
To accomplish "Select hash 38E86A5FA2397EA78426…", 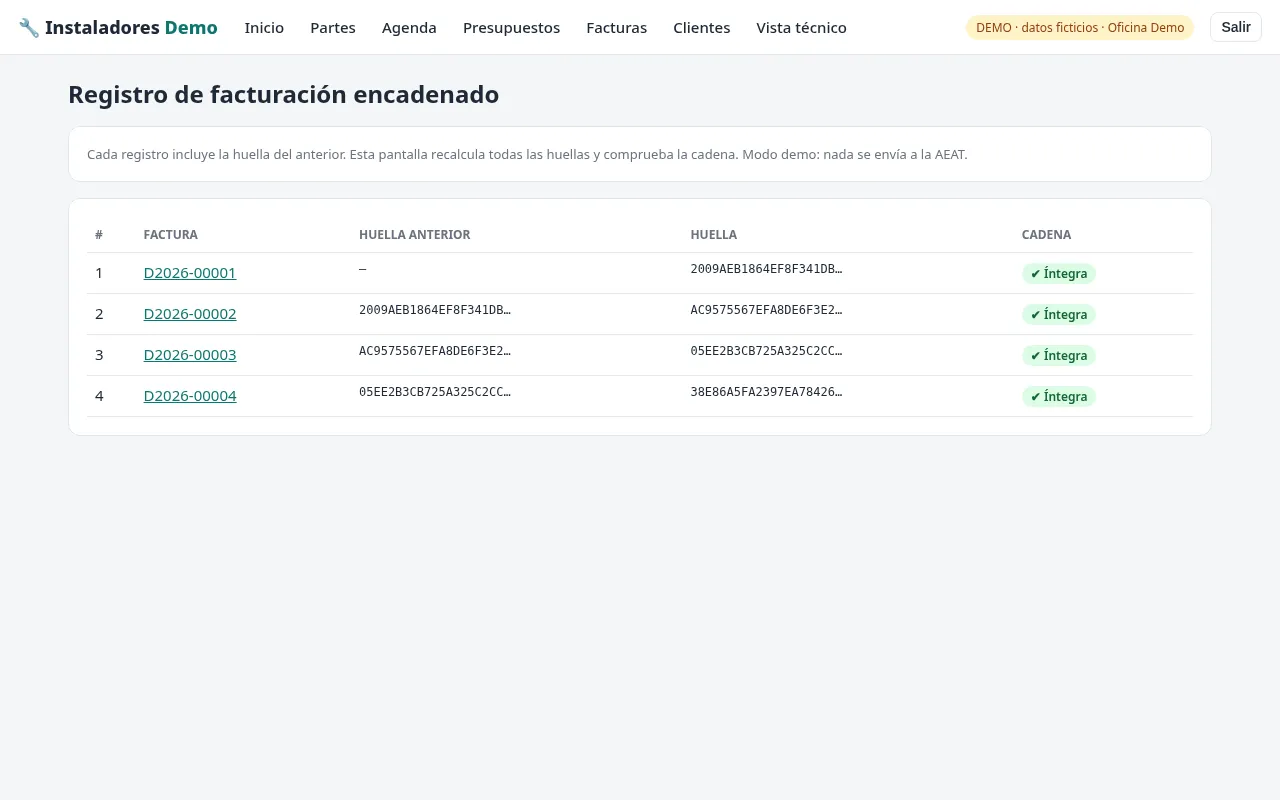I will point(766,392).
